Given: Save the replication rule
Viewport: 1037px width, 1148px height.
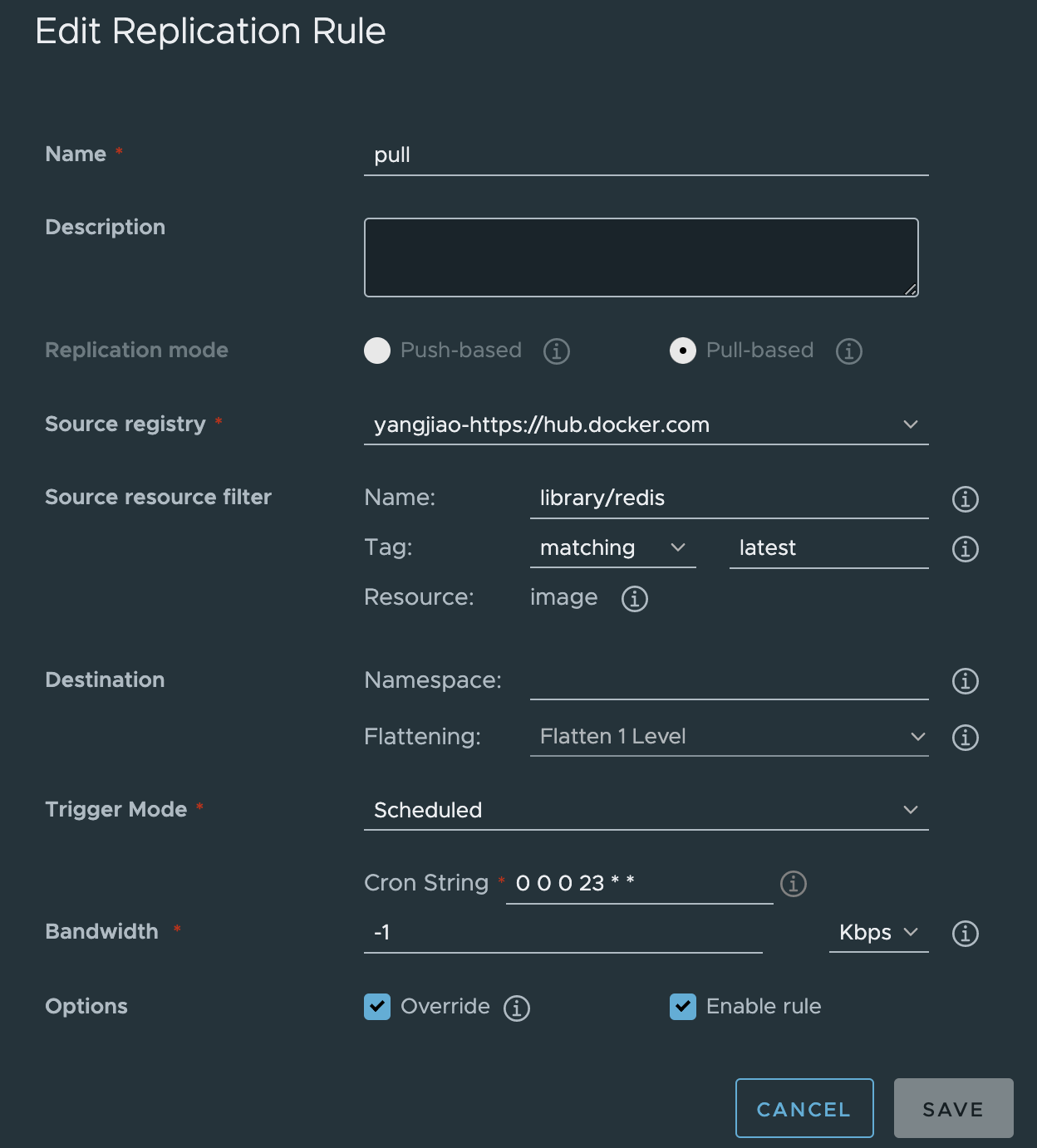Looking at the screenshot, I should [x=953, y=1108].
